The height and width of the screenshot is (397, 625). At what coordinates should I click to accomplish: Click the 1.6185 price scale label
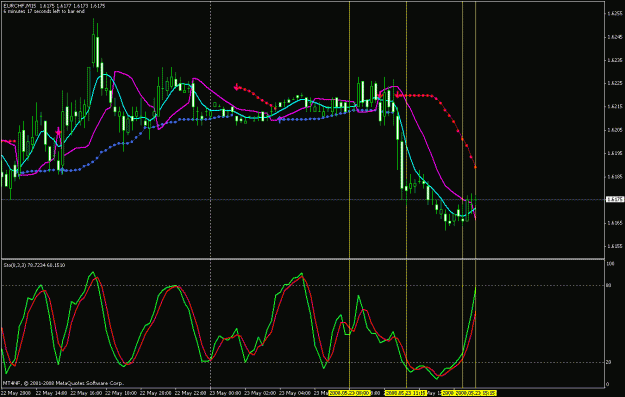615,177
